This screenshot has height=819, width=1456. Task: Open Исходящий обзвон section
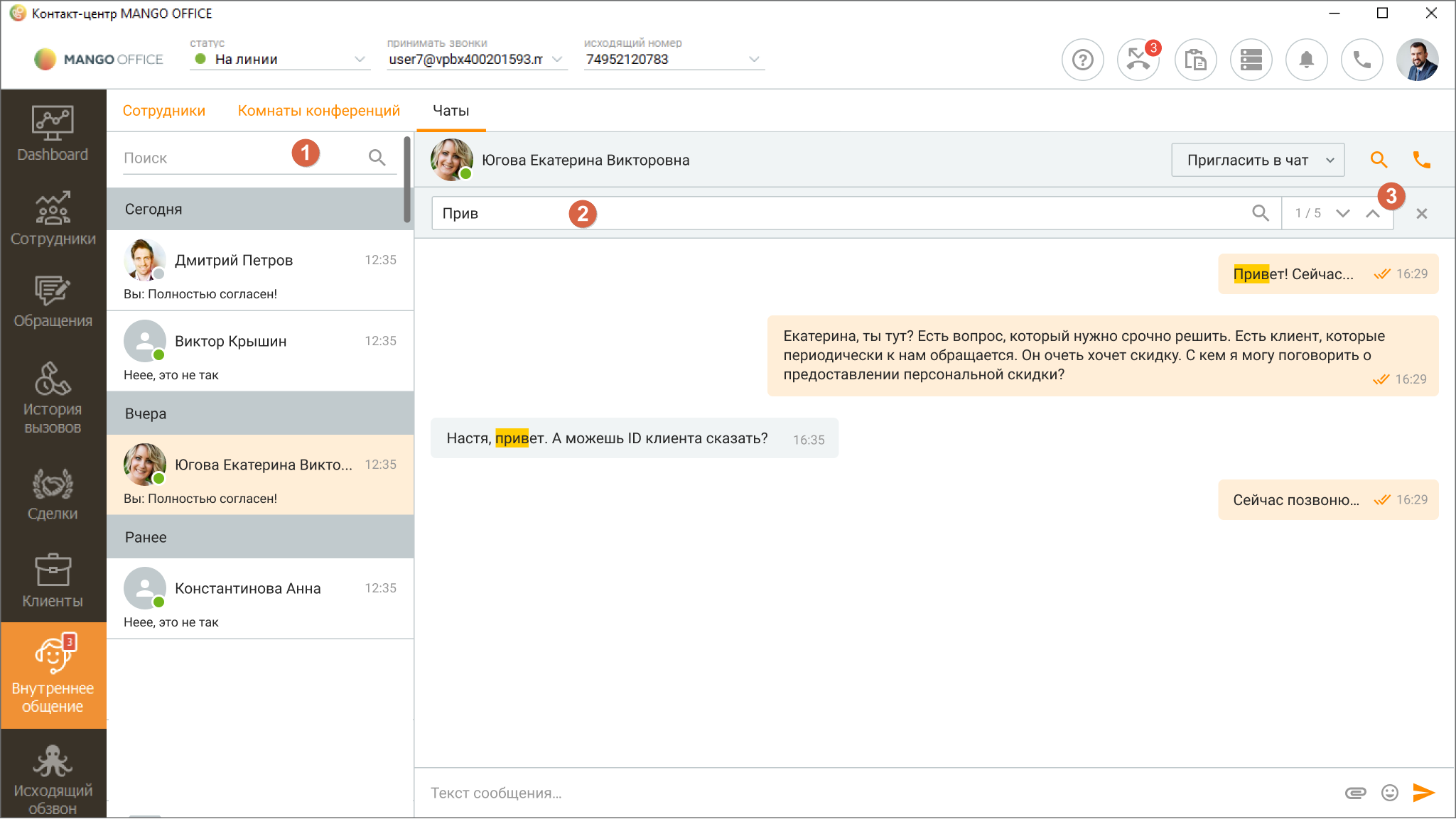[53, 779]
